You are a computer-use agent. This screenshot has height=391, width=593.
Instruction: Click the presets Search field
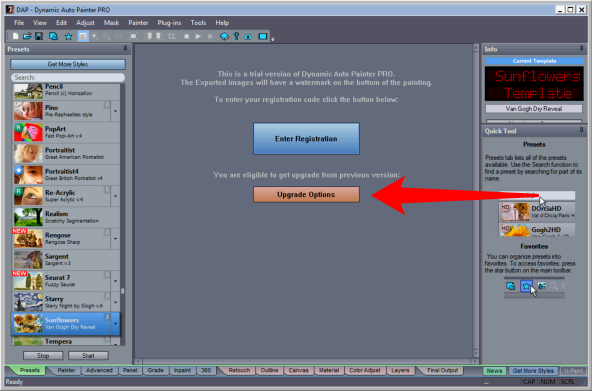[x=68, y=77]
